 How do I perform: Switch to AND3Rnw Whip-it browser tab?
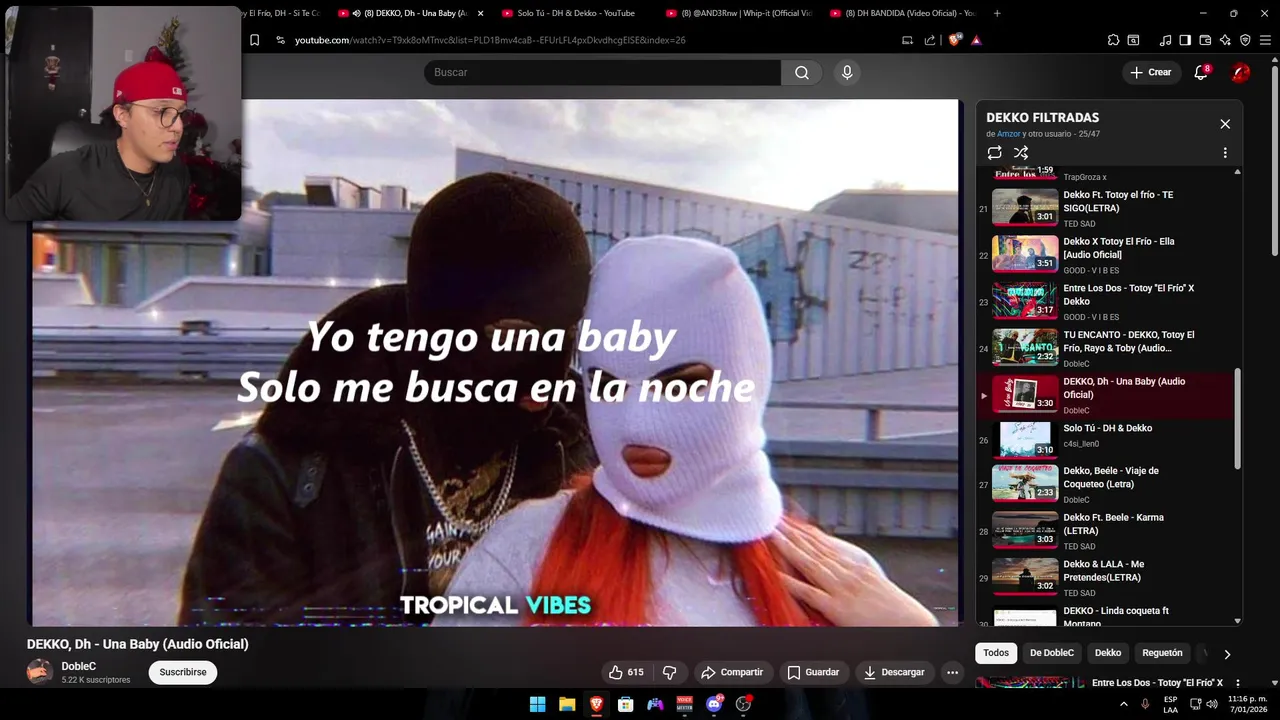[x=738, y=13]
